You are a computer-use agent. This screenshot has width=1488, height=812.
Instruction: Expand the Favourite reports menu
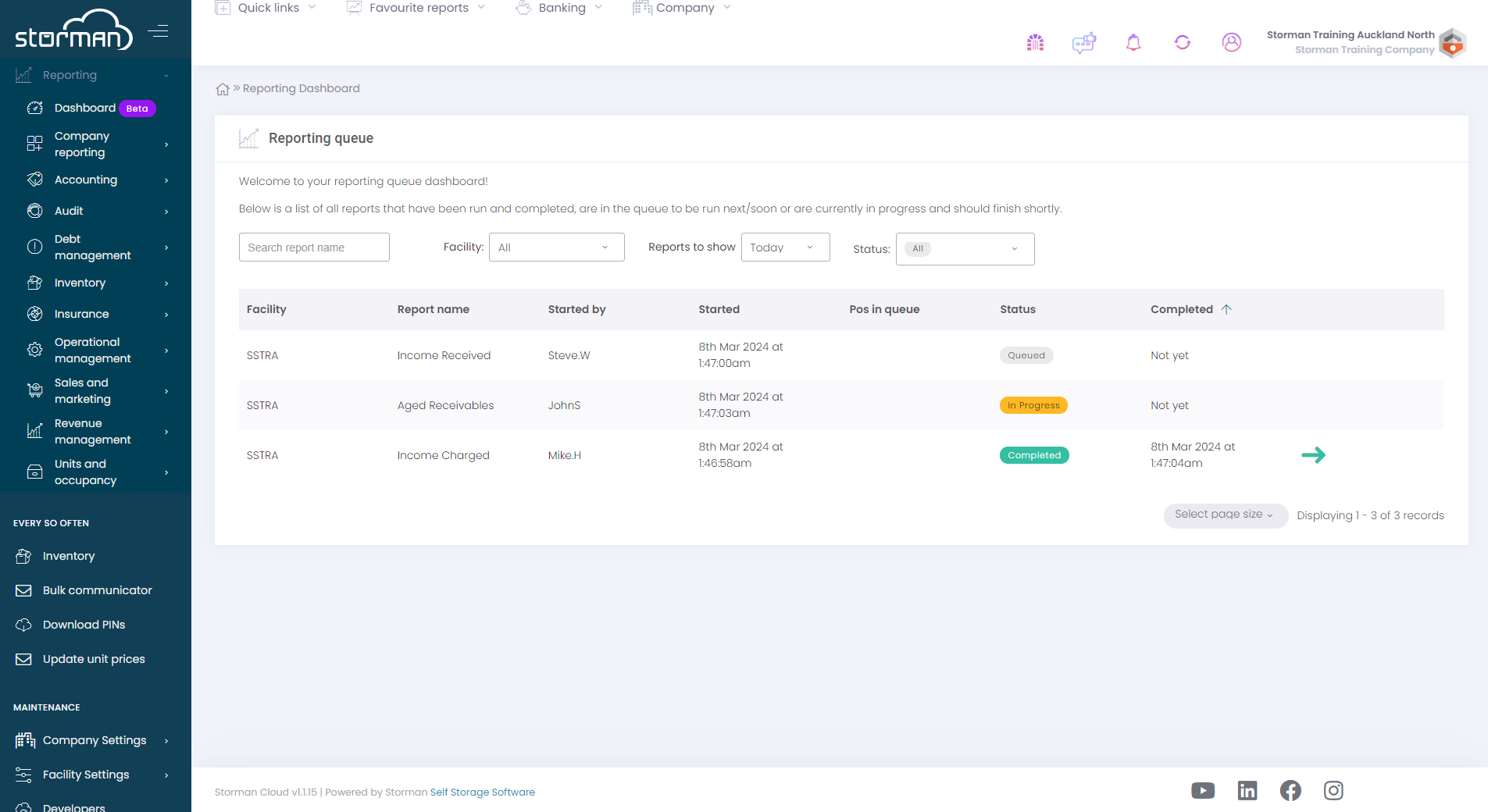click(416, 8)
